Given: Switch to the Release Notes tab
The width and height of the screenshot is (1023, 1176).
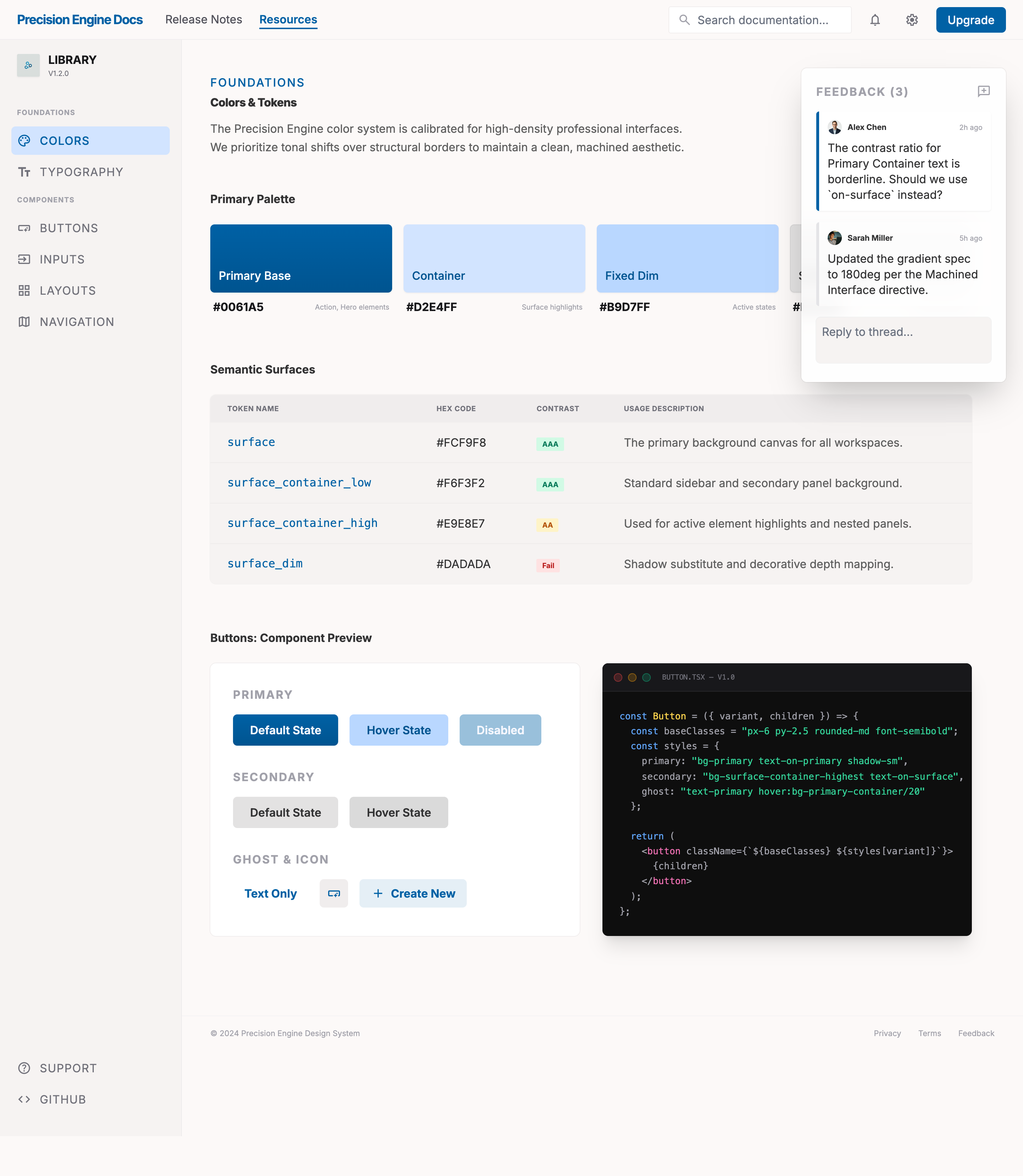Looking at the screenshot, I should coord(203,20).
